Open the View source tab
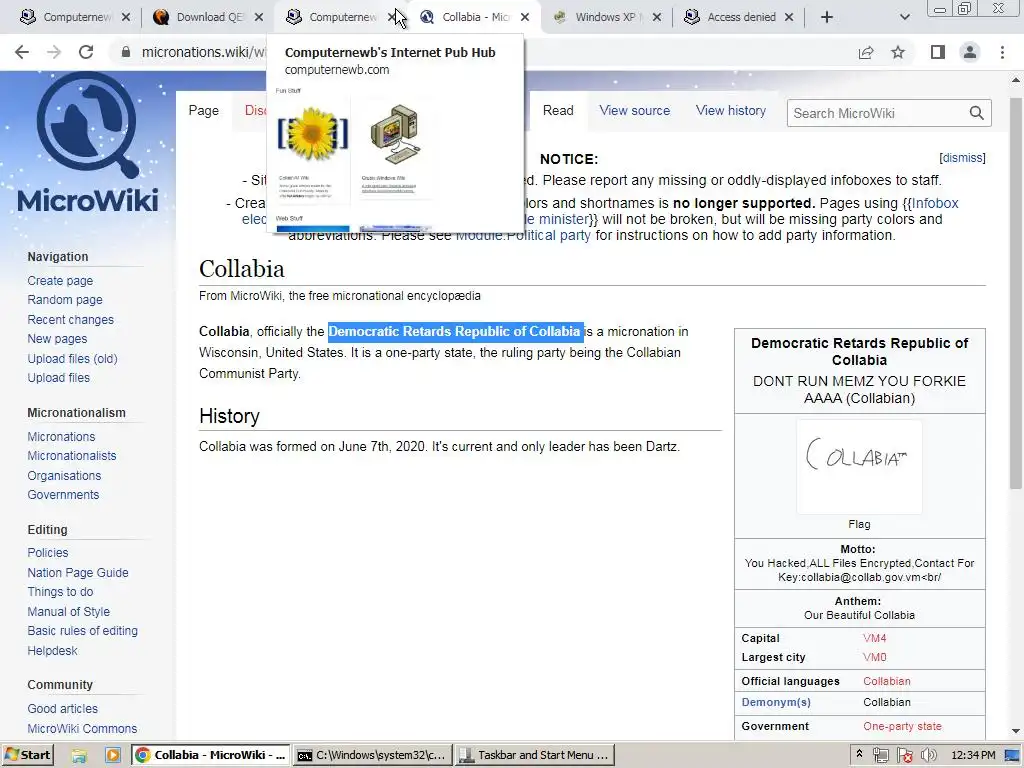1024x768 pixels. (635, 110)
